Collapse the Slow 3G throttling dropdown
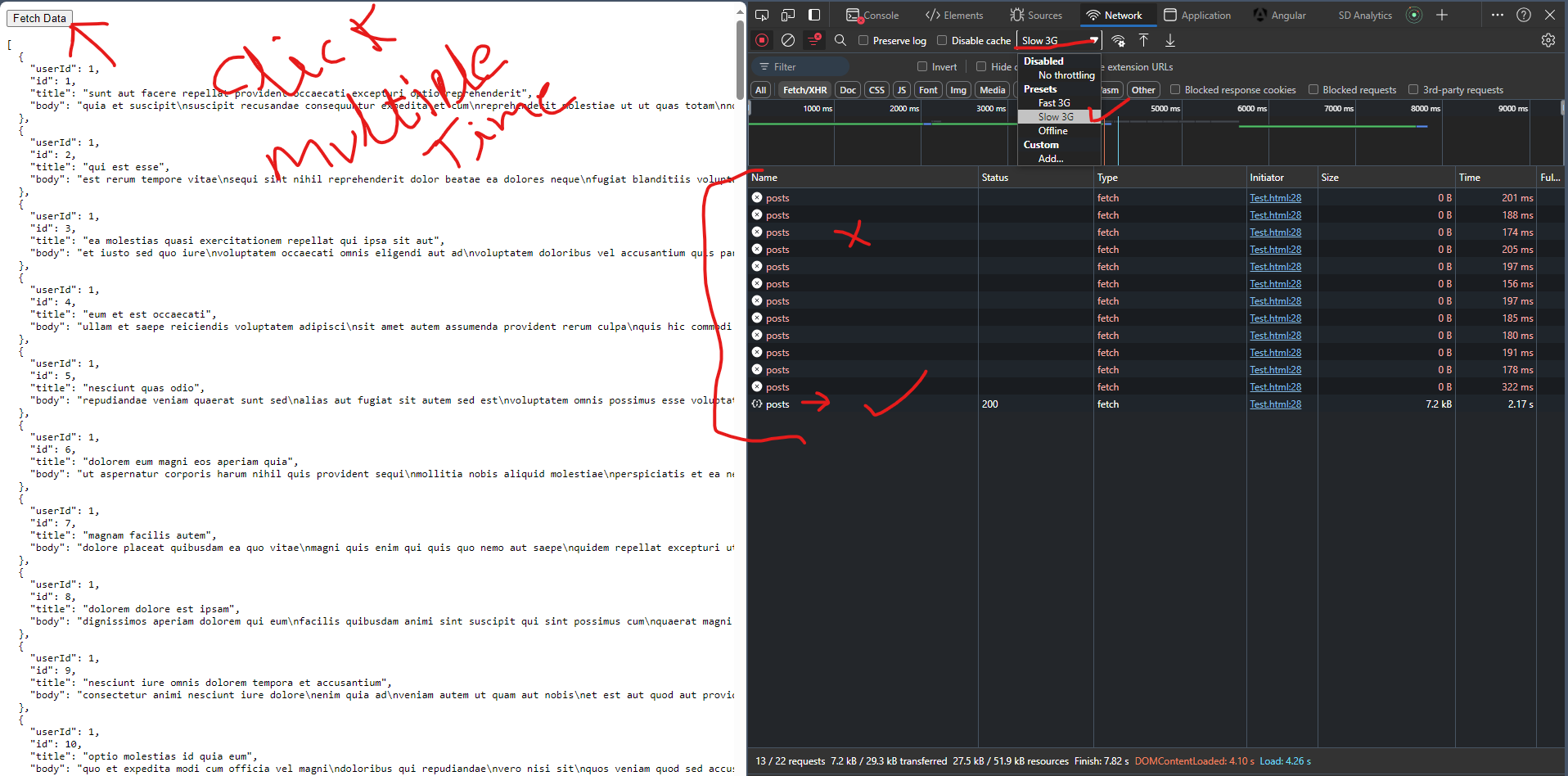1568x776 pixels. tap(1059, 40)
